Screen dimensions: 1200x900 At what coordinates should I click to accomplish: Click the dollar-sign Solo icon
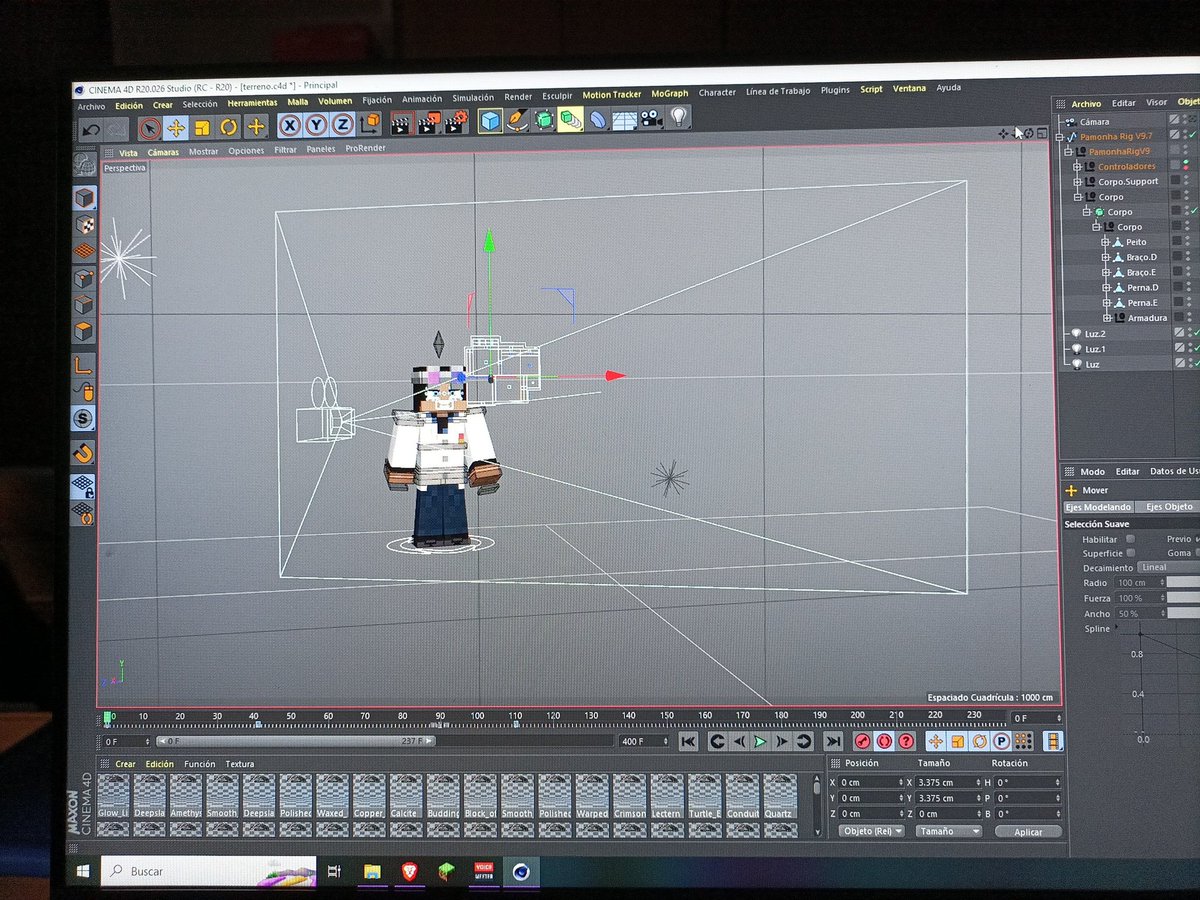click(83, 419)
